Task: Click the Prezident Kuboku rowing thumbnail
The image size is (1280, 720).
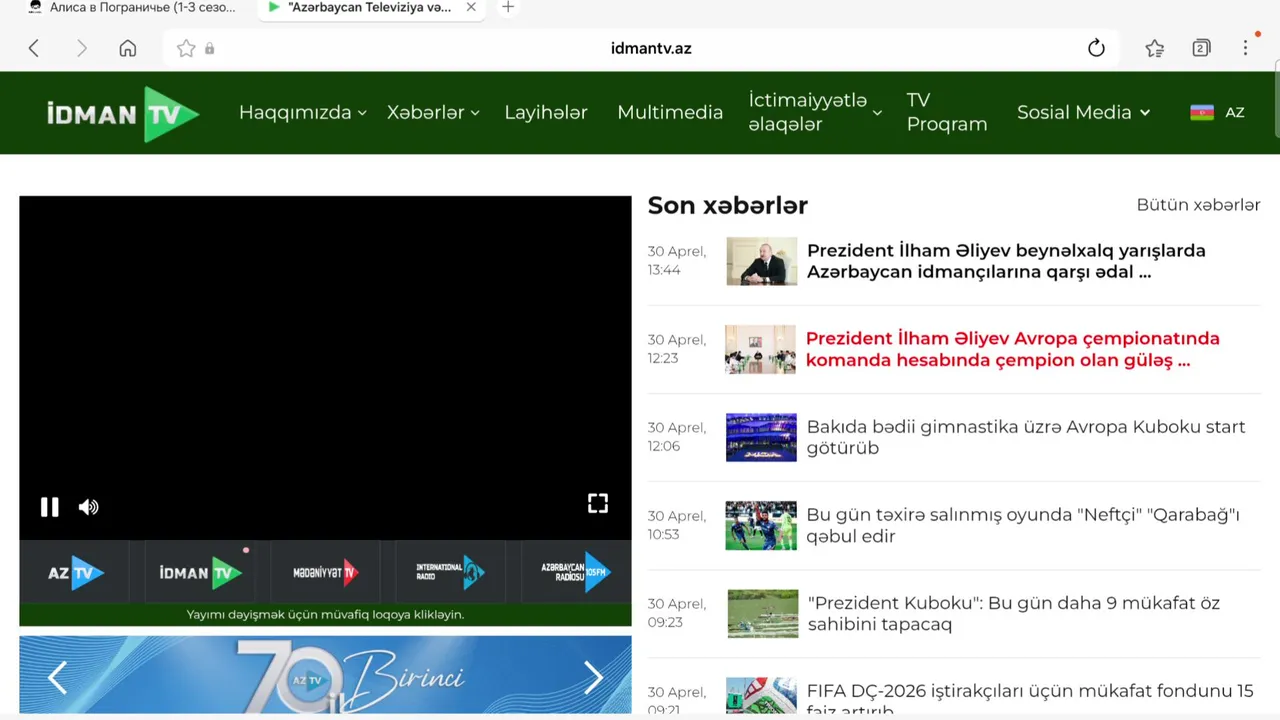Action: click(762, 613)
